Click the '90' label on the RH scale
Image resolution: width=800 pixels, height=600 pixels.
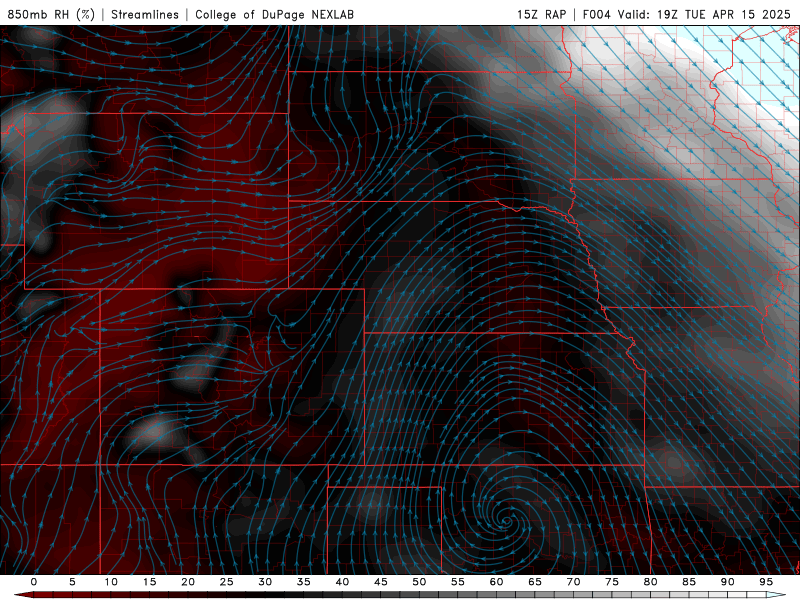(728, 582)
